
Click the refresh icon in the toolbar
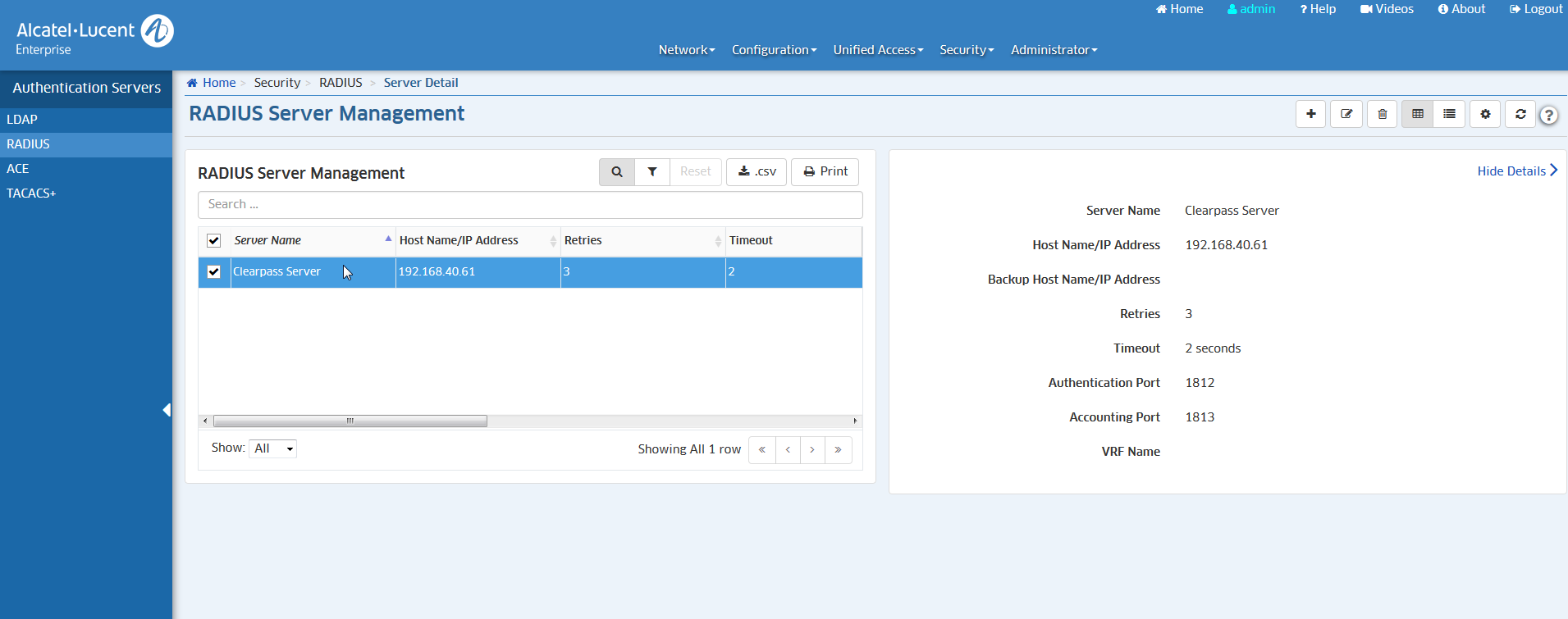coord(1520,114)
